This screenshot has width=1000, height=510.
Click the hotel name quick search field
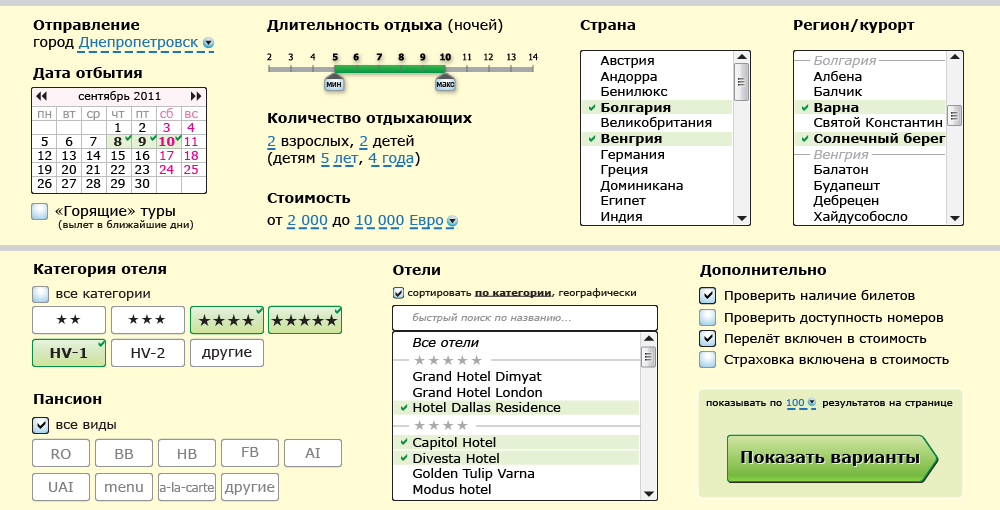(525, 318)
